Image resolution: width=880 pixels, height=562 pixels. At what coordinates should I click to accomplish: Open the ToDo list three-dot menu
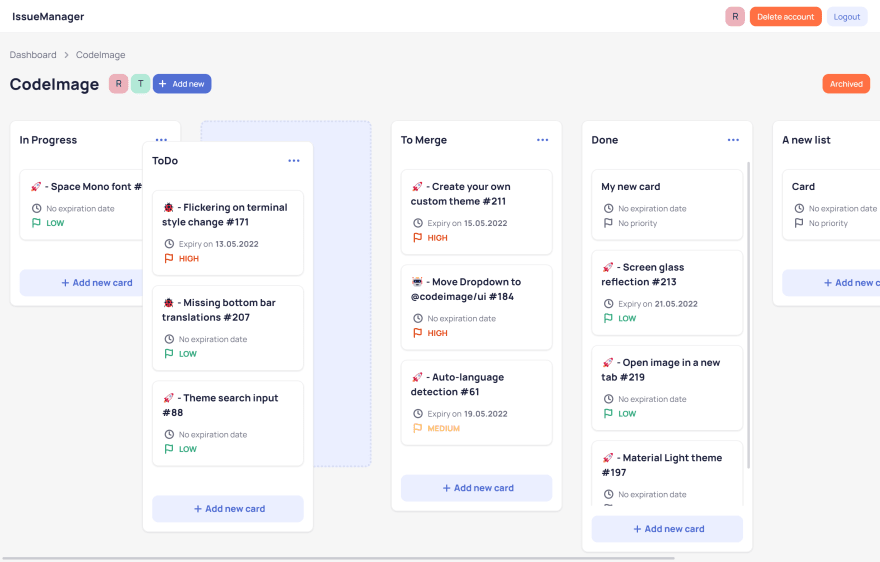click(x=294, y=161)
